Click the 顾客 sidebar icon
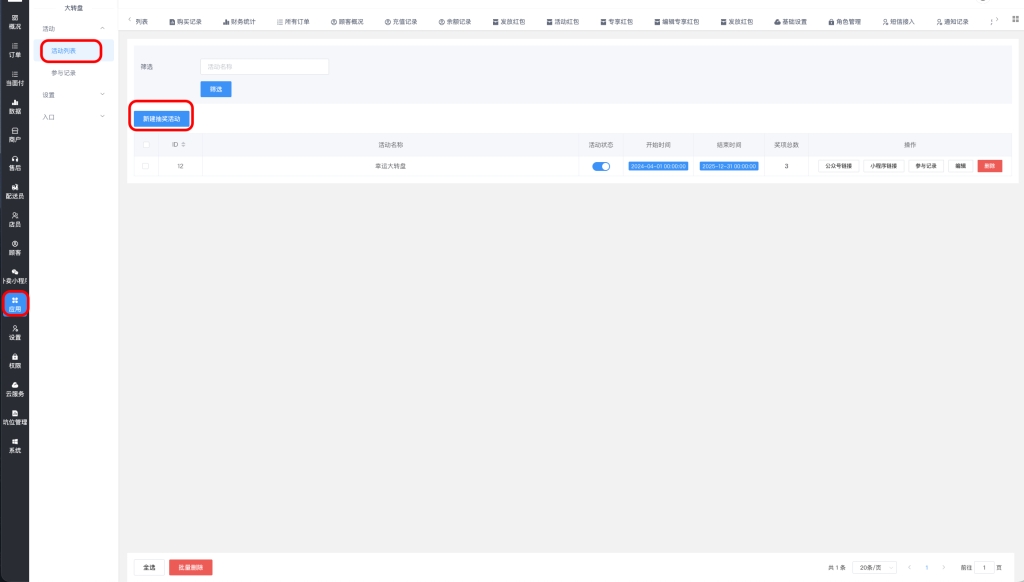Image resolution: width=1024 pixels, height=582 pixels. (x=14, y=247)
